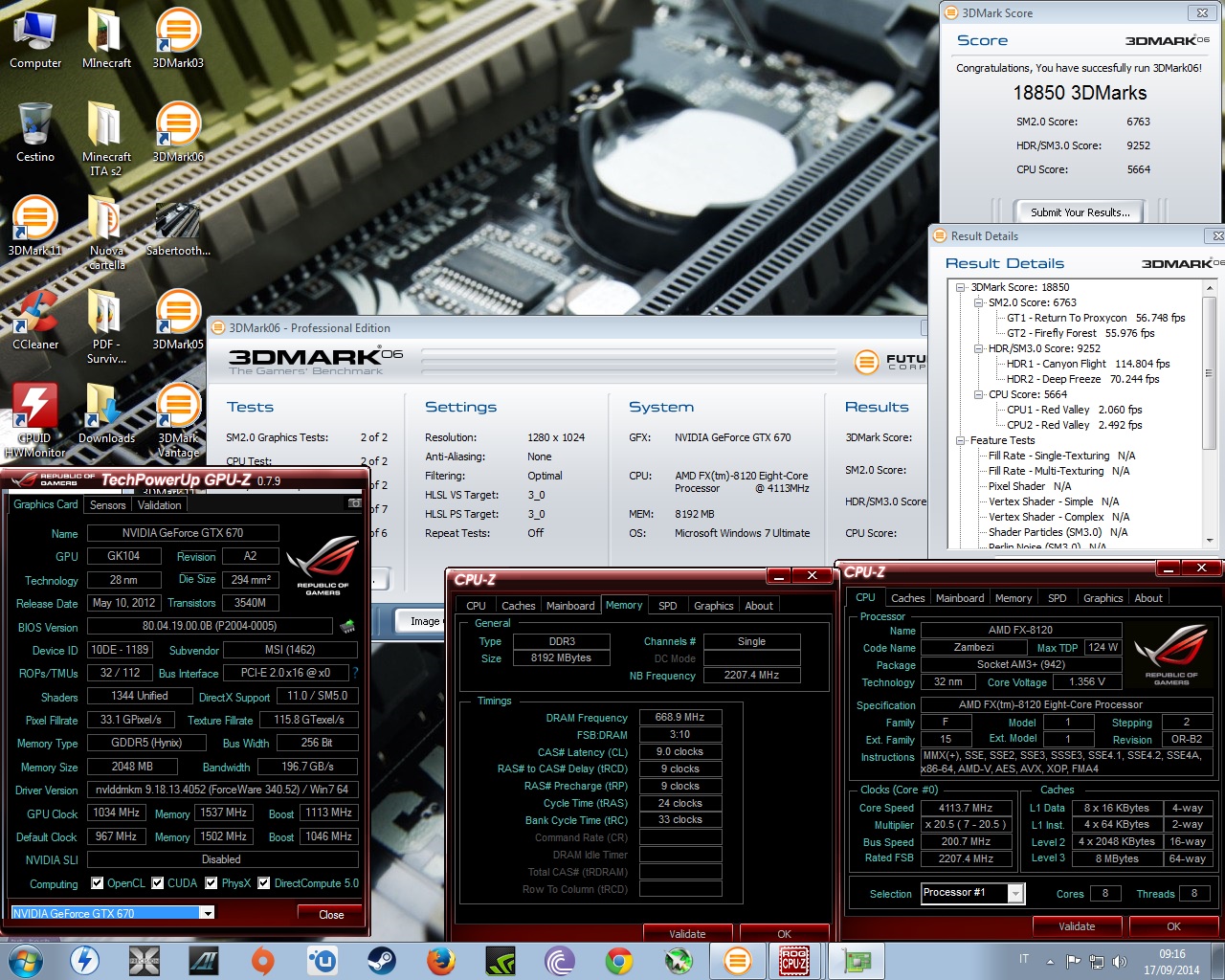Click the clock showing 09:16 in the taskbar
The image size is (1225, 980).
[1171, 954]
